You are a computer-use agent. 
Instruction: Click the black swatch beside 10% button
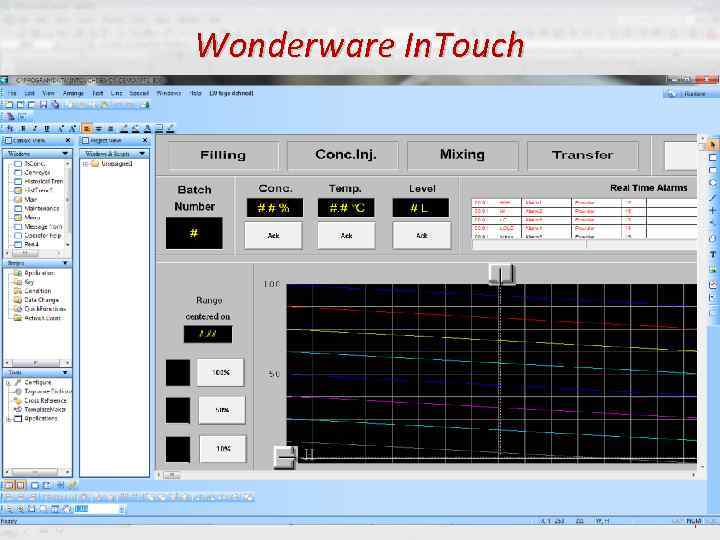click(x=178, y=449)
